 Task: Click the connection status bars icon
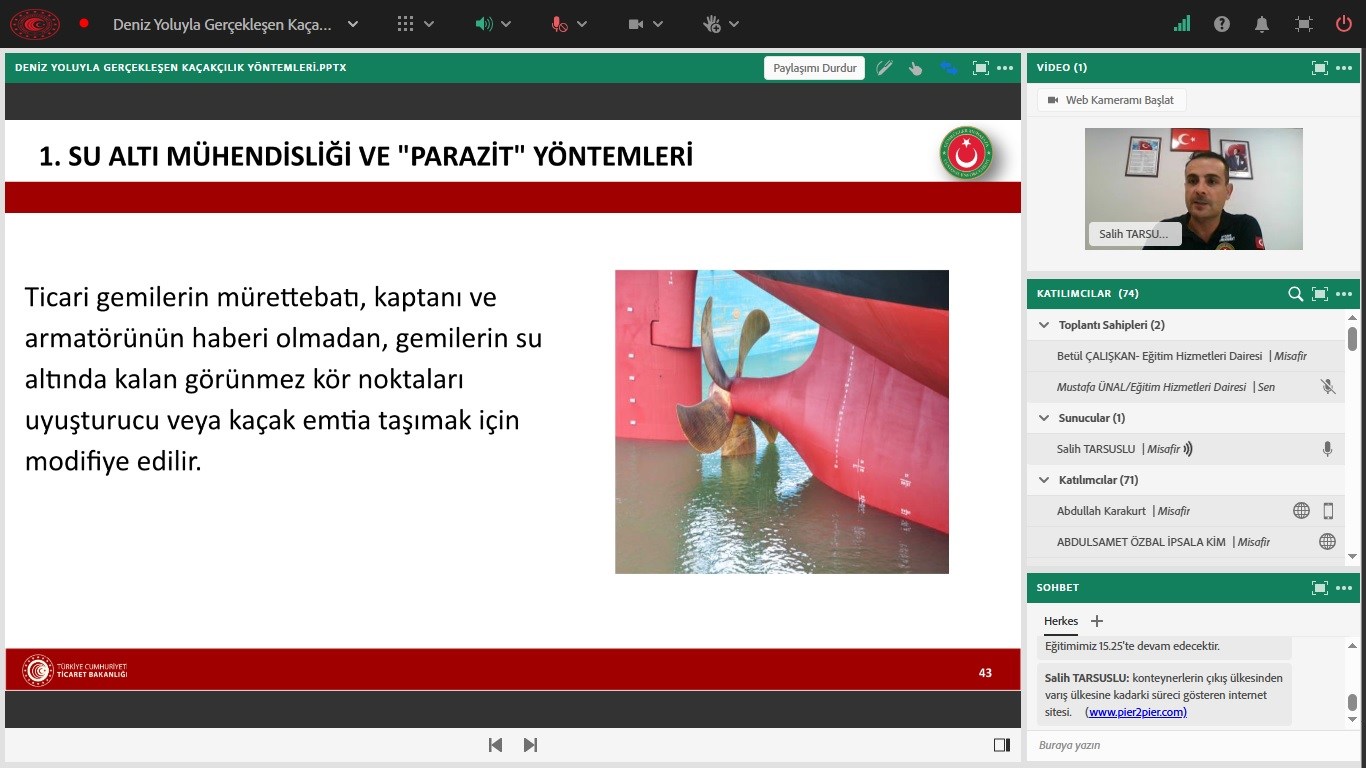[x=1182, y=24]
